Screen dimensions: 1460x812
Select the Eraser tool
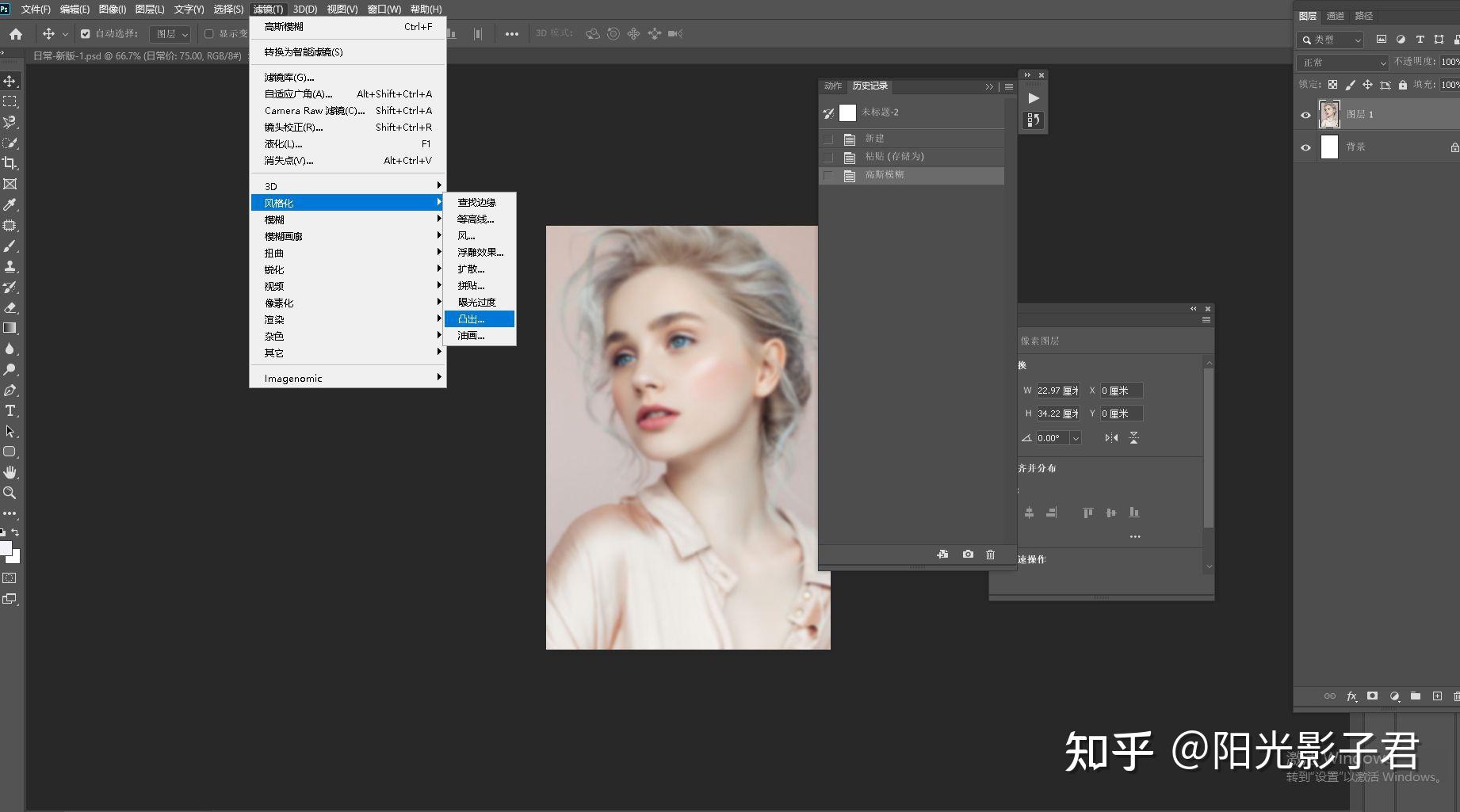point(10,307)
